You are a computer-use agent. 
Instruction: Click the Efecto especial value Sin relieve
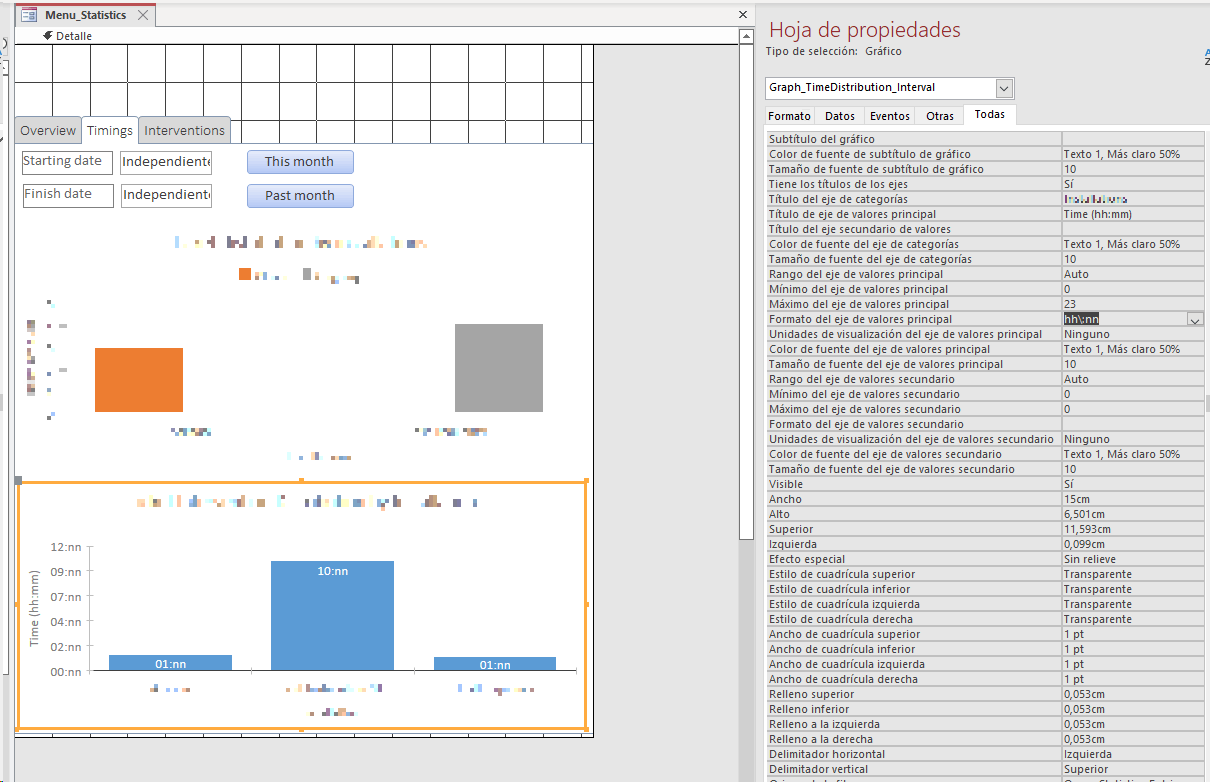point(1133,559)
